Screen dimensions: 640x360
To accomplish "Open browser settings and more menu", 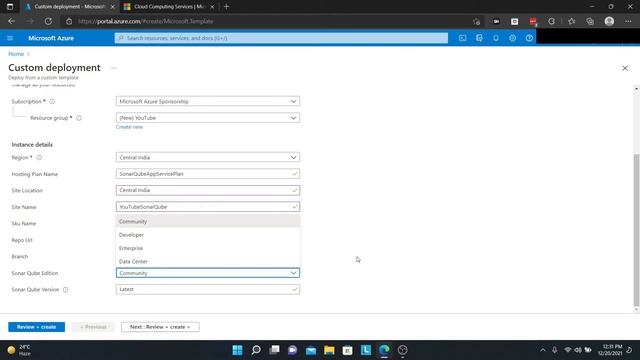I will [628, 21].
